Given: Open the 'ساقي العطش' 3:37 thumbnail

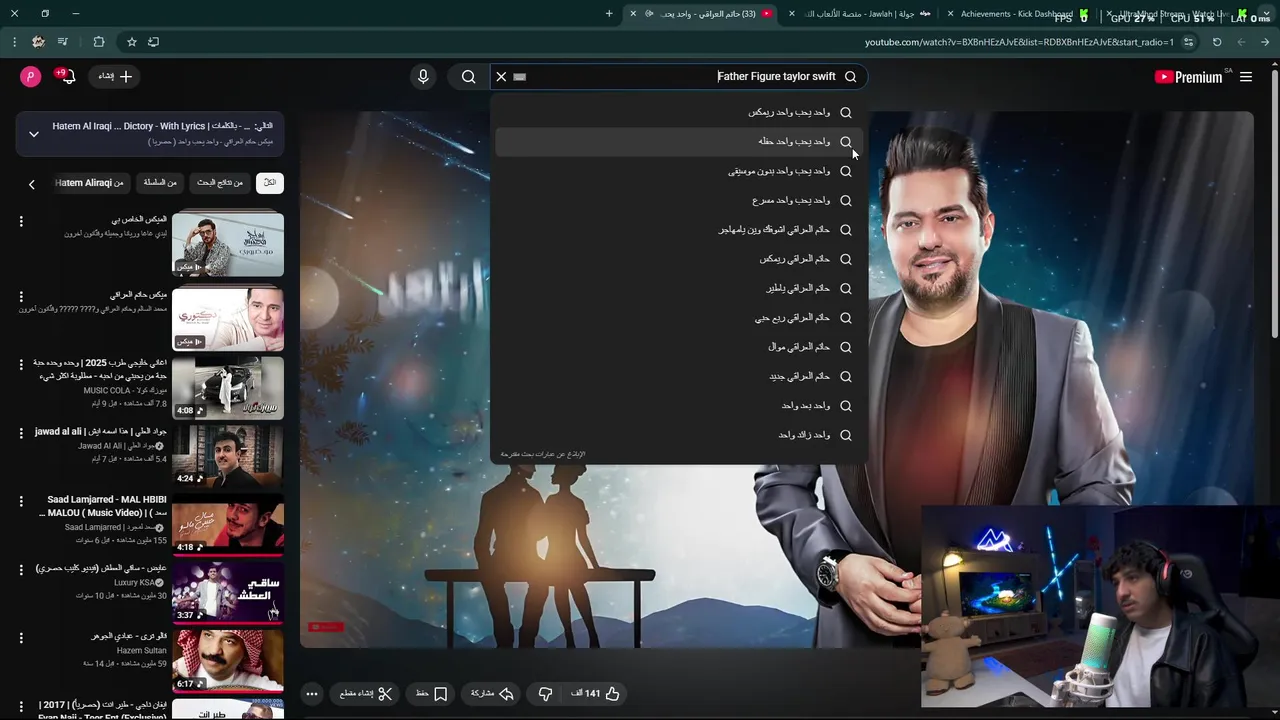Looking at the screenshot, I should [x=228, y=592].
